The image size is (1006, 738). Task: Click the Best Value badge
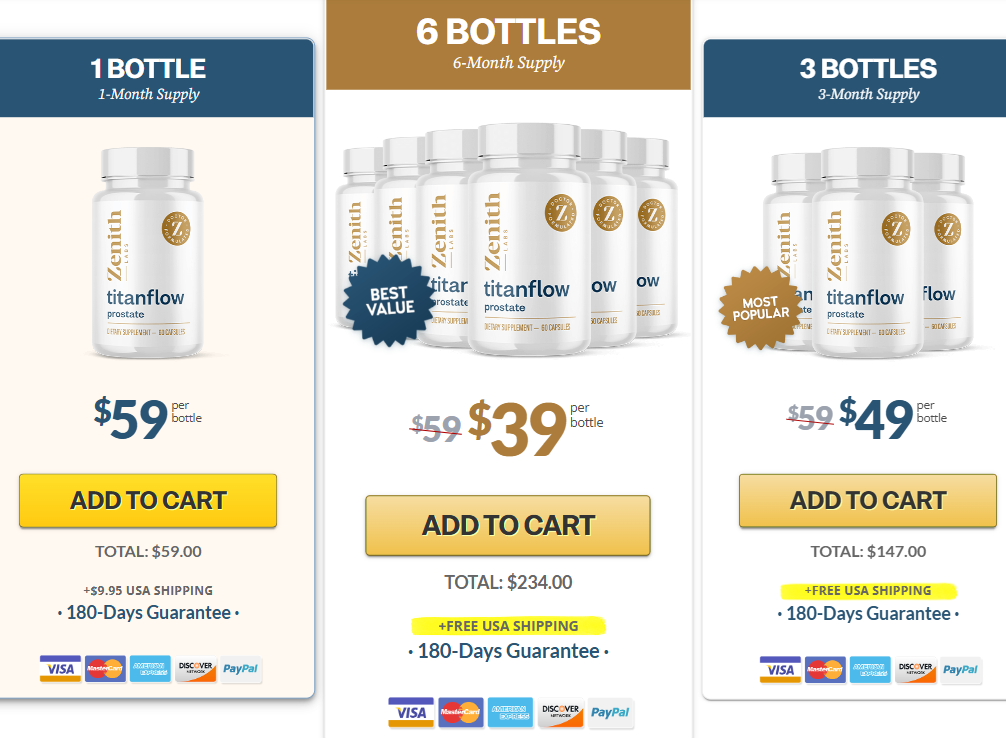click(x=389, y=300)
